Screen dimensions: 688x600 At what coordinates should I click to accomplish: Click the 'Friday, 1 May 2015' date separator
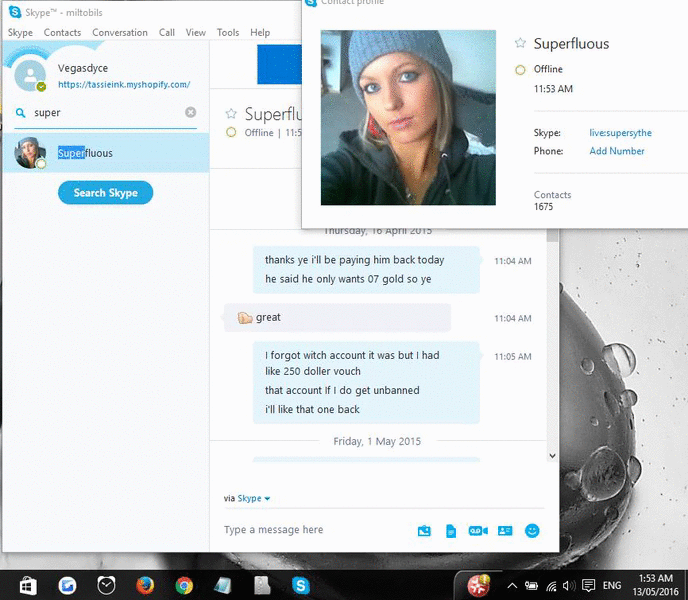click(x=377, y=441)
